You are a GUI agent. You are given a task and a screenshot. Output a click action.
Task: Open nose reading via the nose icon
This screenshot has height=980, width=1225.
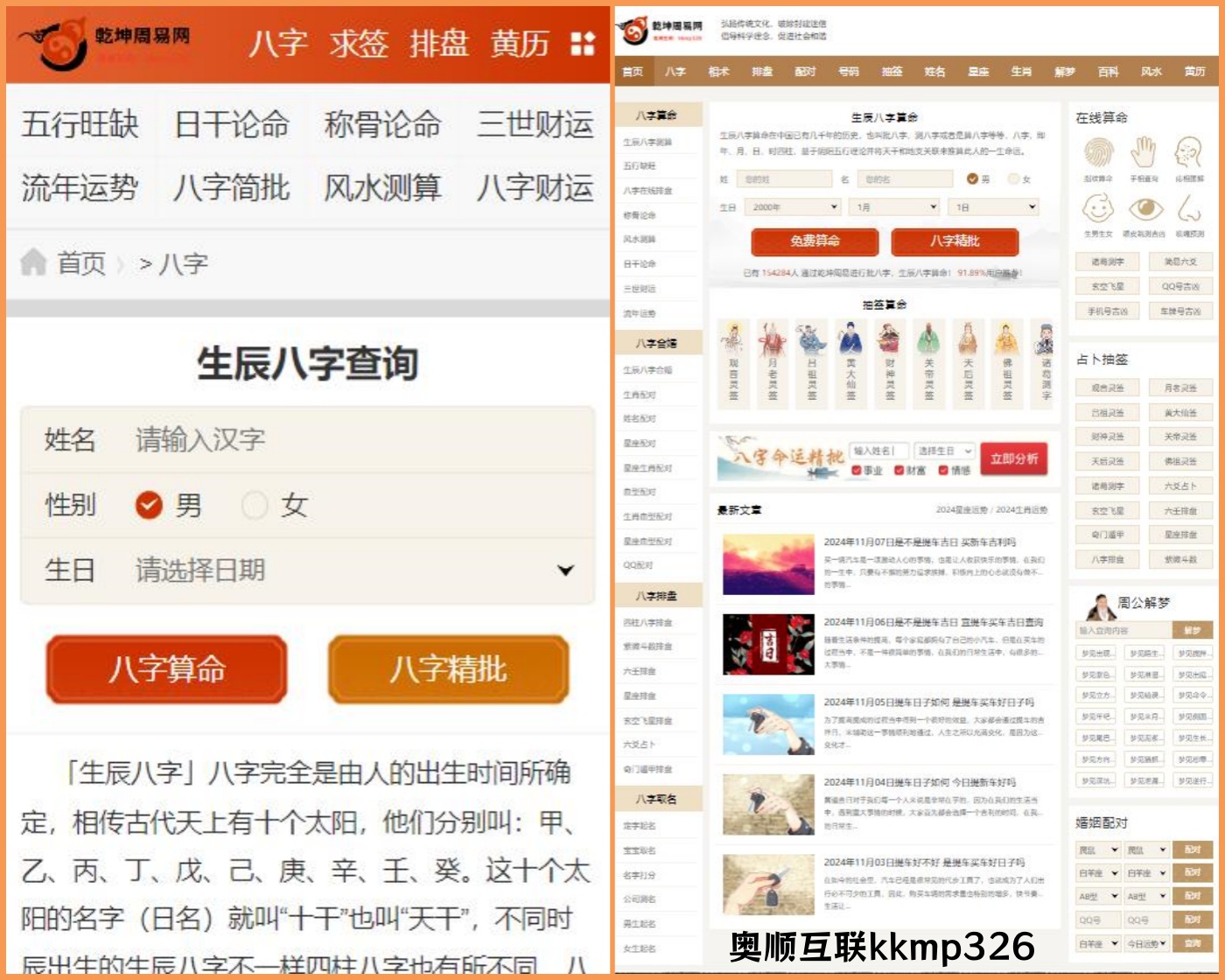(x=1190, y=210)
